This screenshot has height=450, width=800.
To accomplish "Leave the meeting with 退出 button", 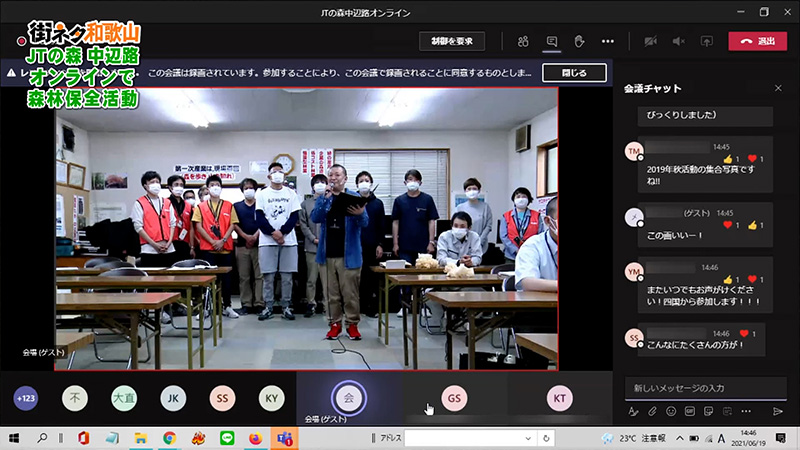I will 757,41.
